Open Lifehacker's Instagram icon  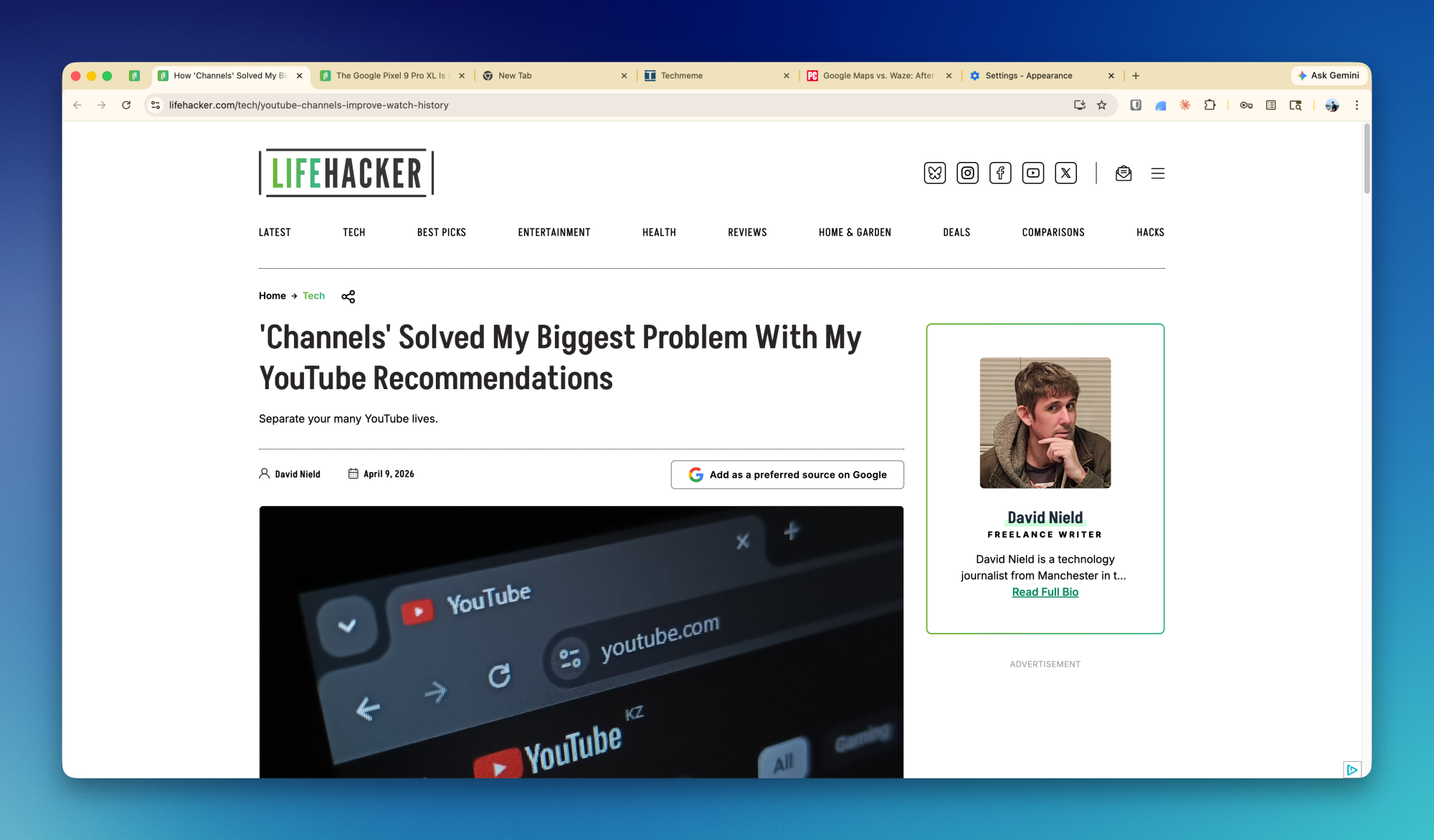coord(967,173)
